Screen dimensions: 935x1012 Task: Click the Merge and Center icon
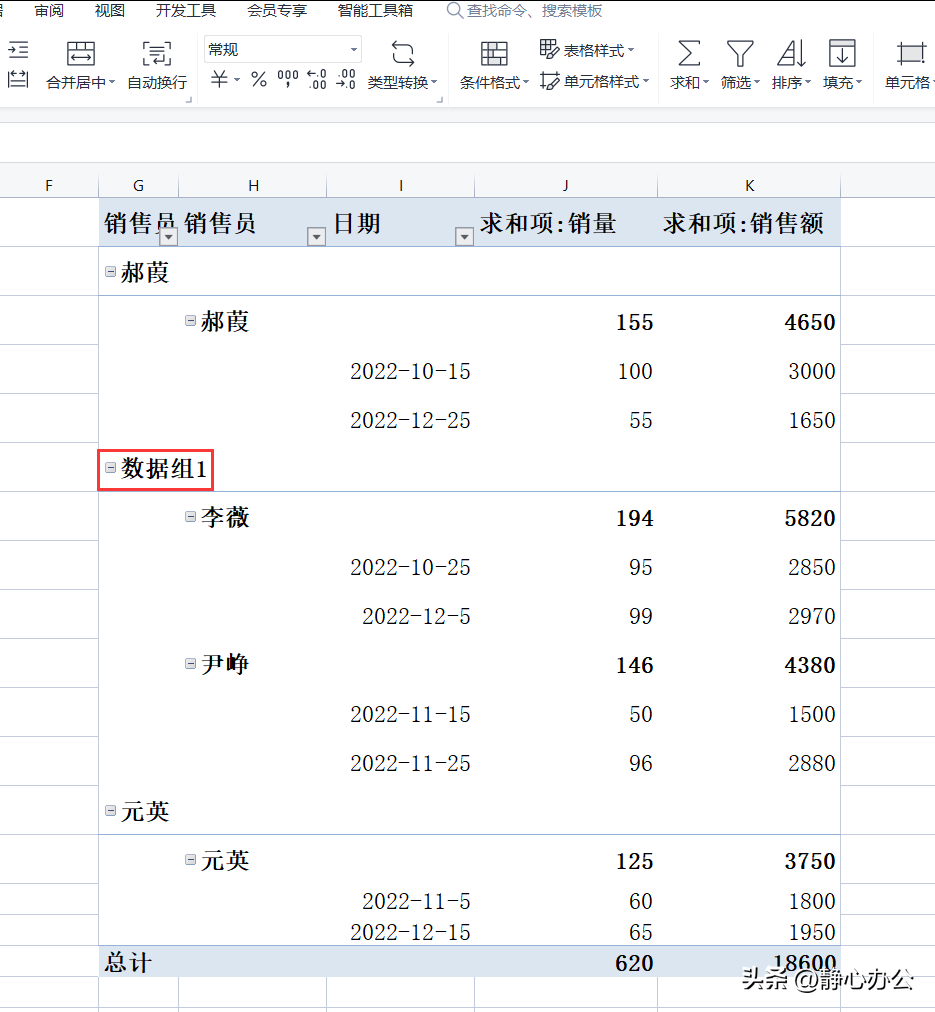pos(81,53)
